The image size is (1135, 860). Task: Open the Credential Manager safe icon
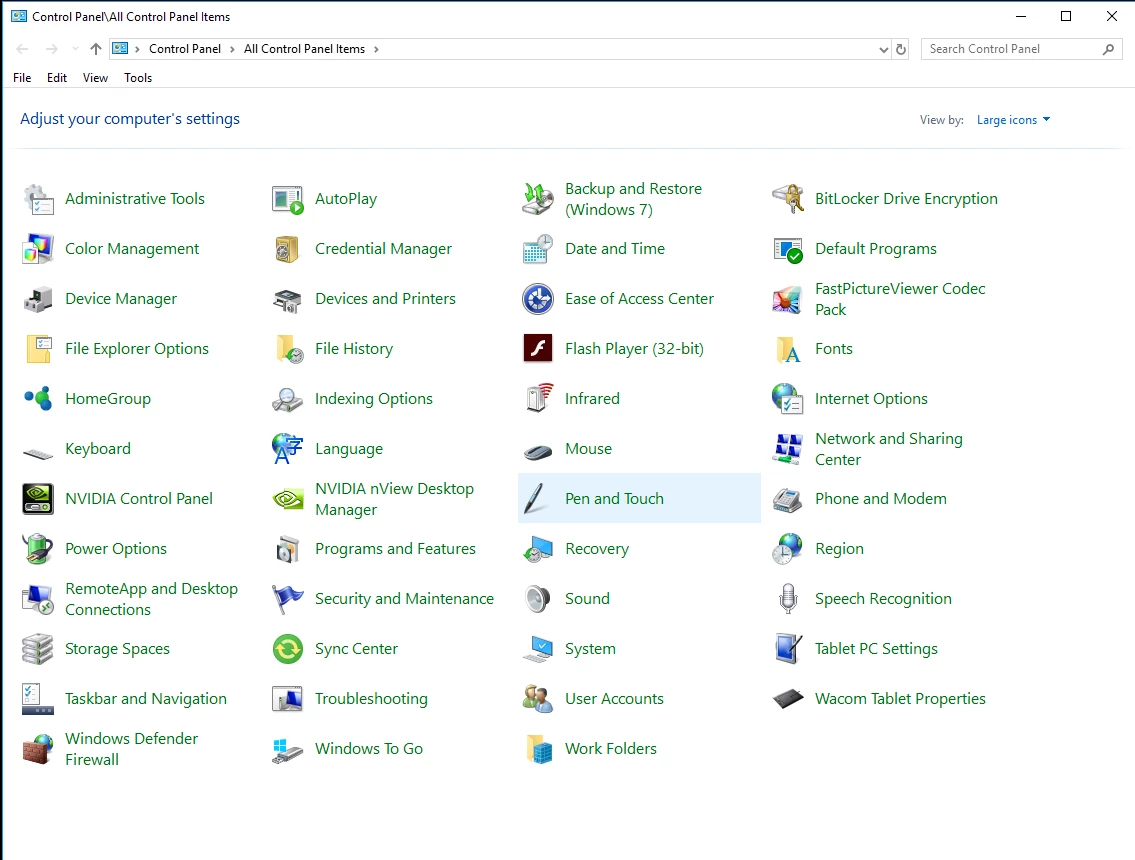(287, 249)
